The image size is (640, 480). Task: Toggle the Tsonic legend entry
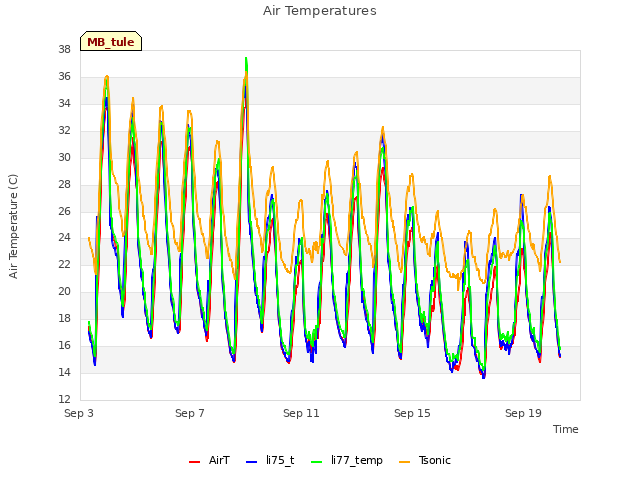point(425,460)
